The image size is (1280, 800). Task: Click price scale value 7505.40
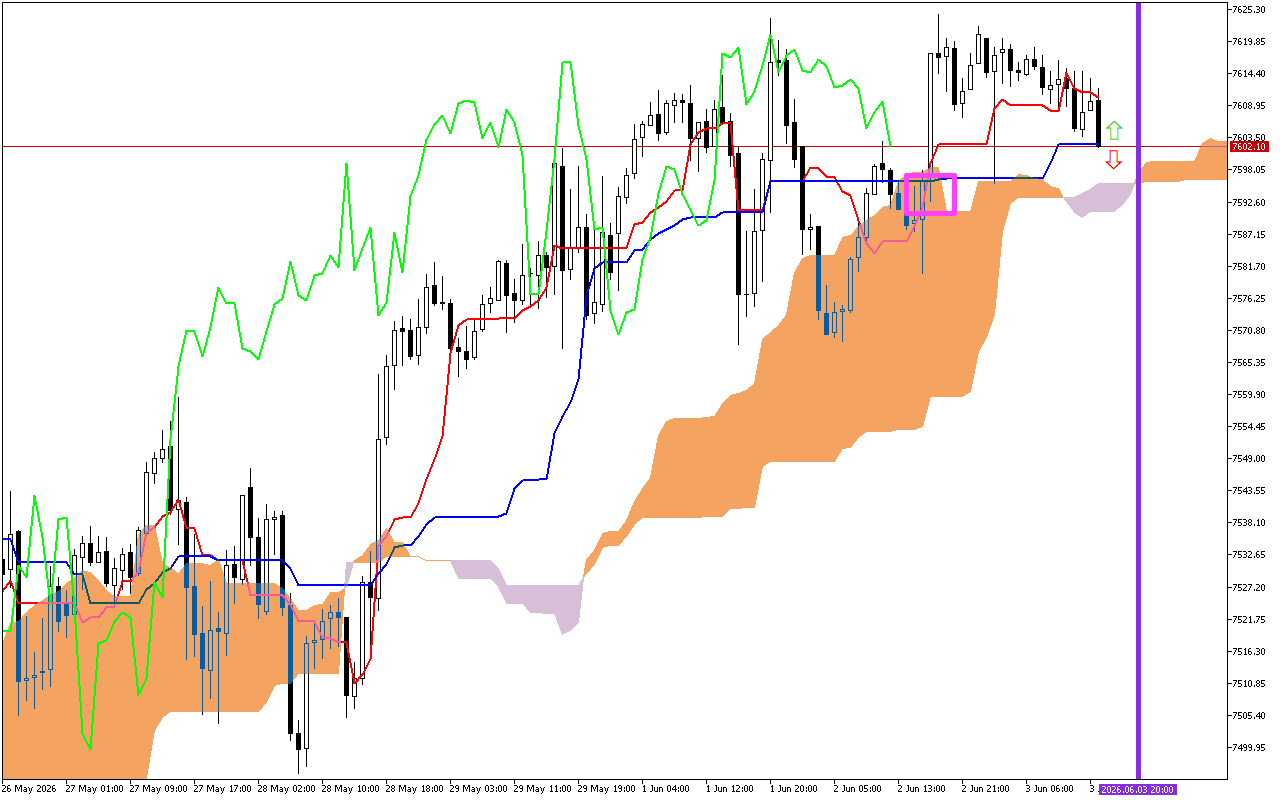(x=1248, y=715)
